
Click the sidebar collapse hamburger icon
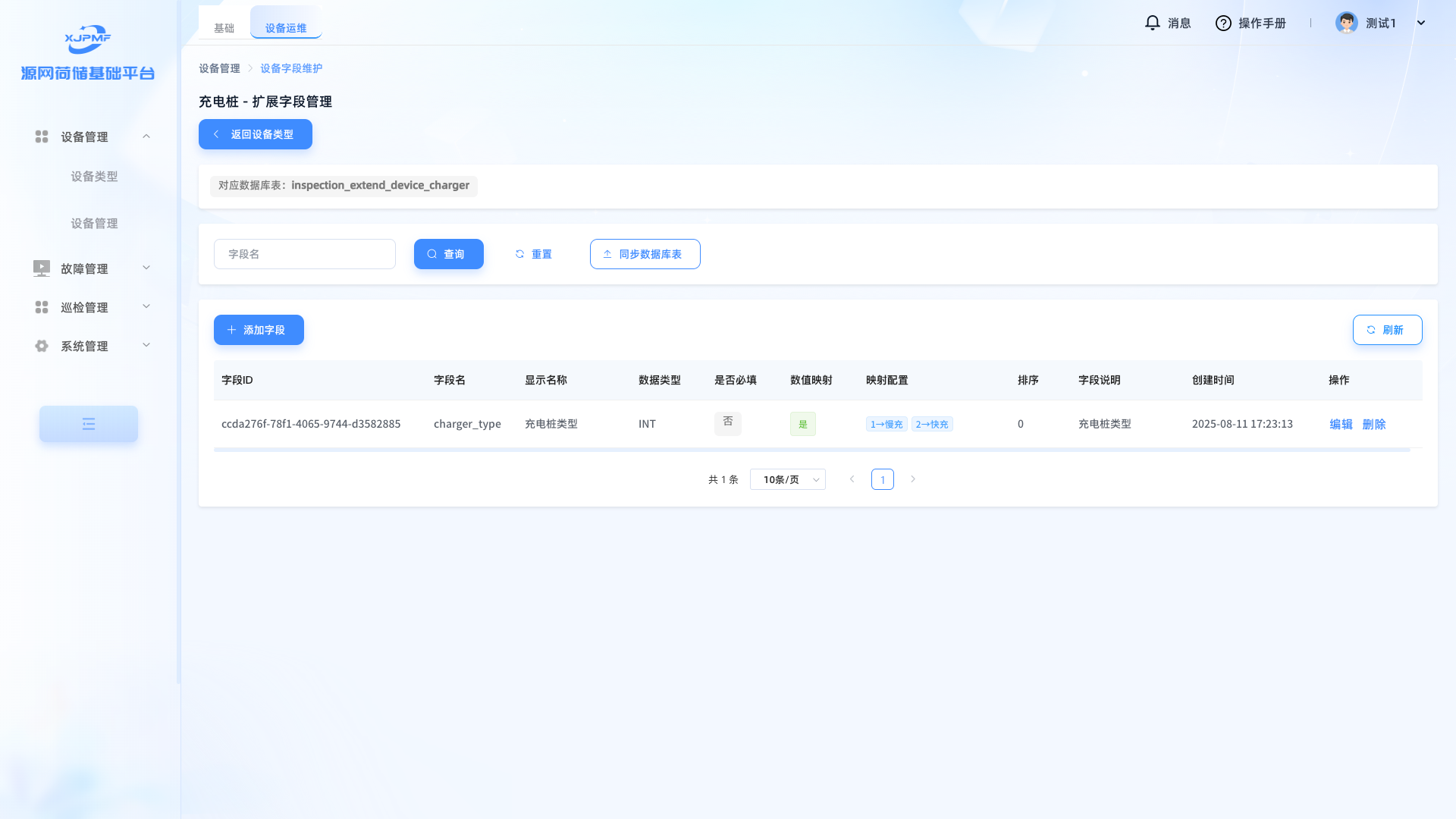[89, 424]
